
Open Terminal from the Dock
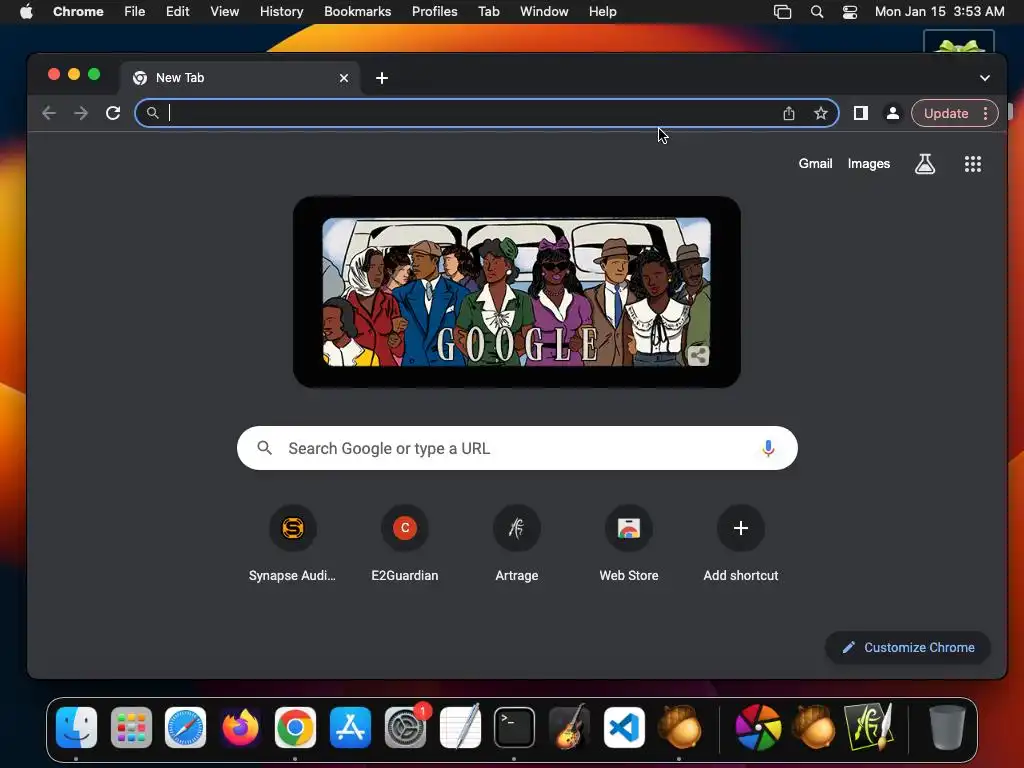click(514, 727)
